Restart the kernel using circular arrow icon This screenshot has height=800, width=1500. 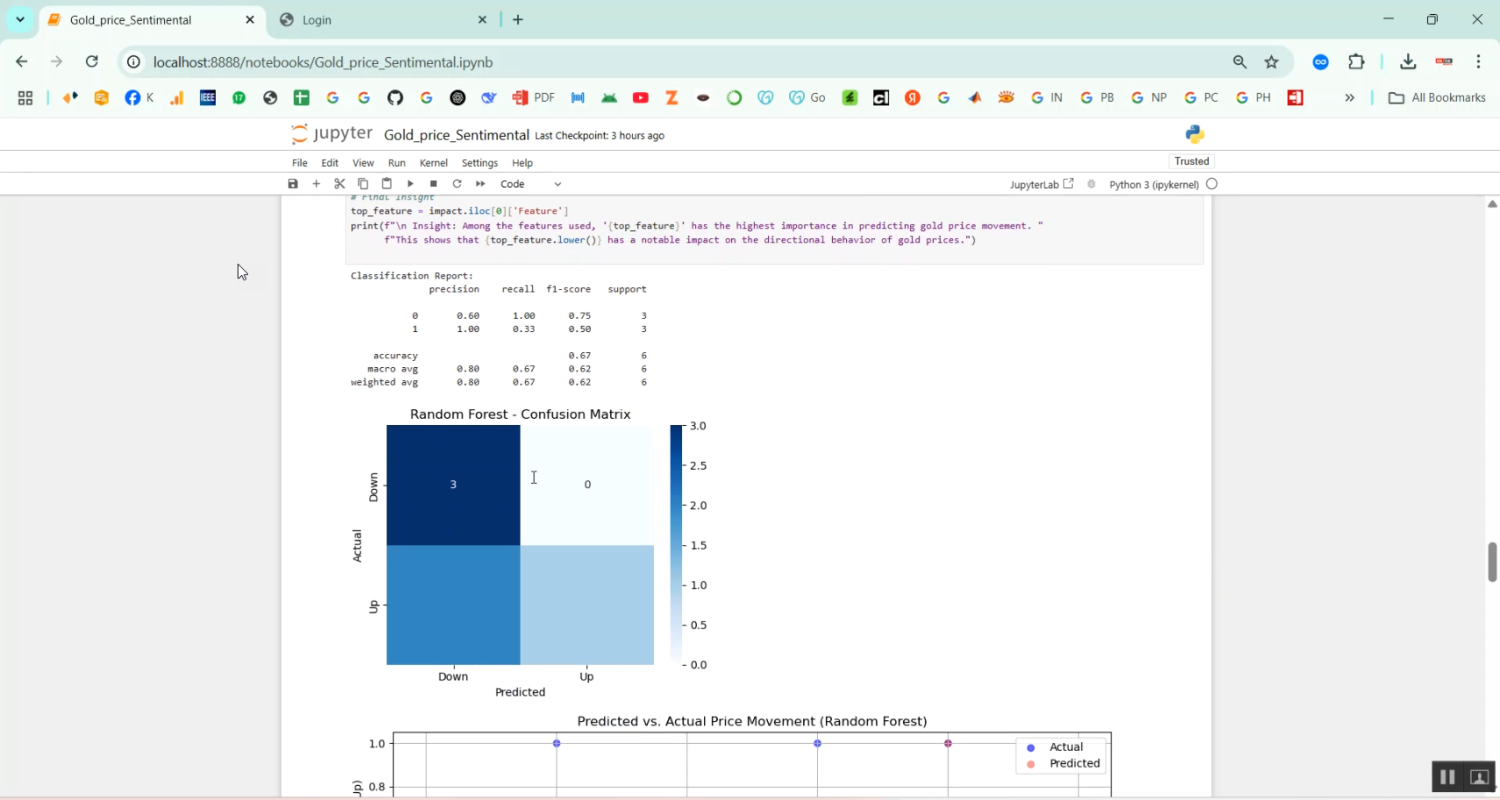point(457,184)
